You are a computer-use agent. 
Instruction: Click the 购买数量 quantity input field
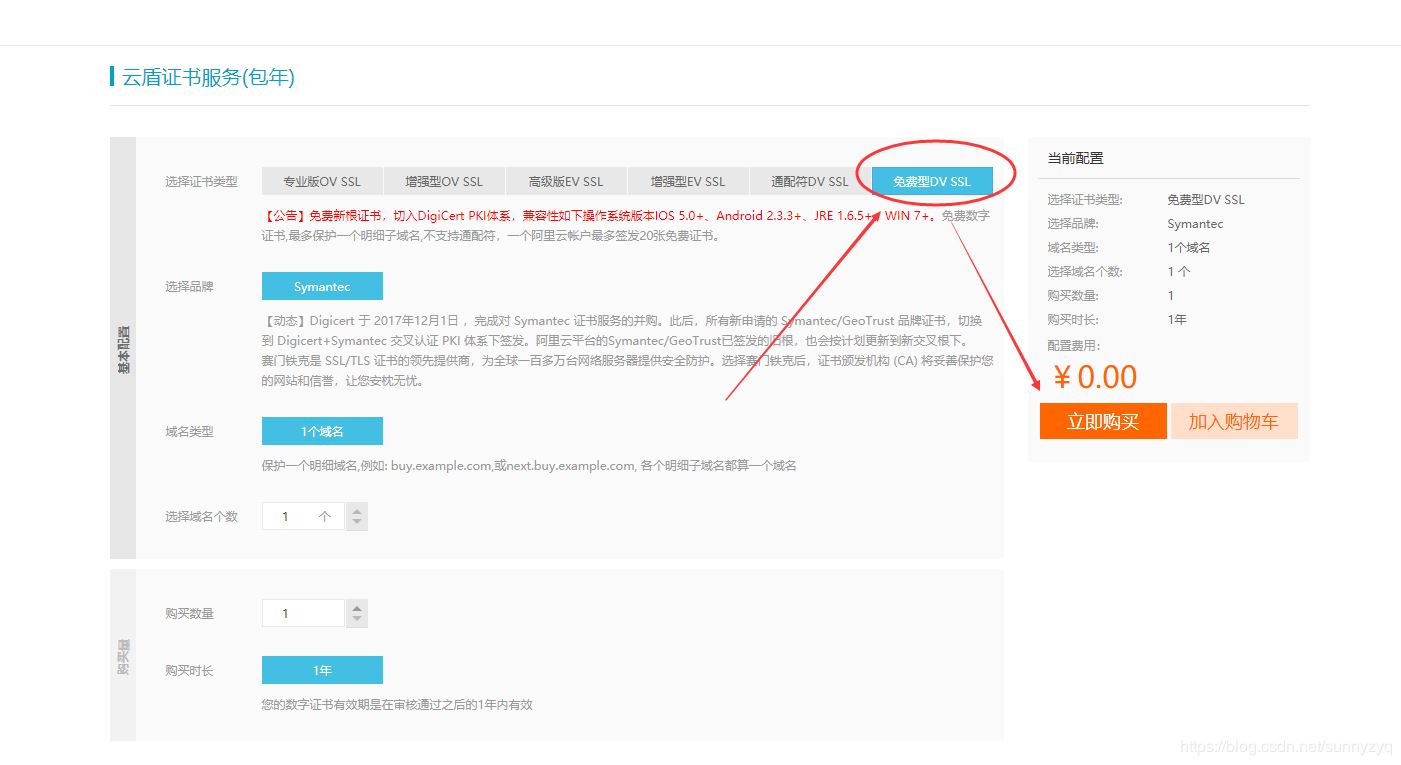(302, 613)
